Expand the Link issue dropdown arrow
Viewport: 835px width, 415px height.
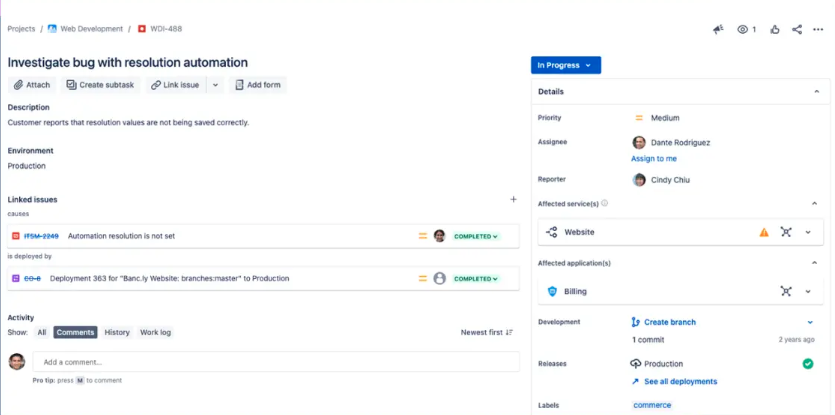(215, 85)
